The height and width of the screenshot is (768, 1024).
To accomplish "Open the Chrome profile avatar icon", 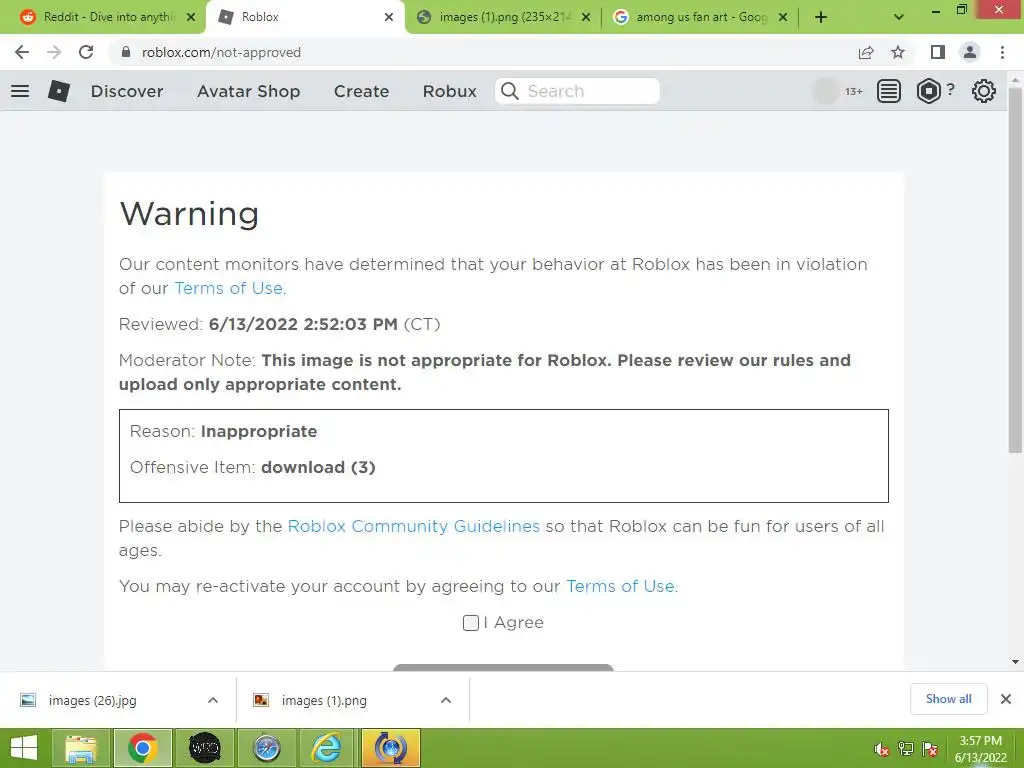I will tap(970, 52).
